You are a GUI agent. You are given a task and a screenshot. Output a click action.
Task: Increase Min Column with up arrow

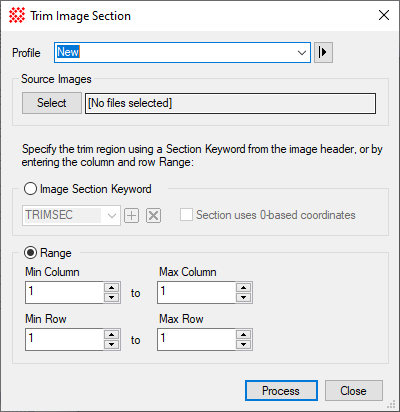point(111,288)
